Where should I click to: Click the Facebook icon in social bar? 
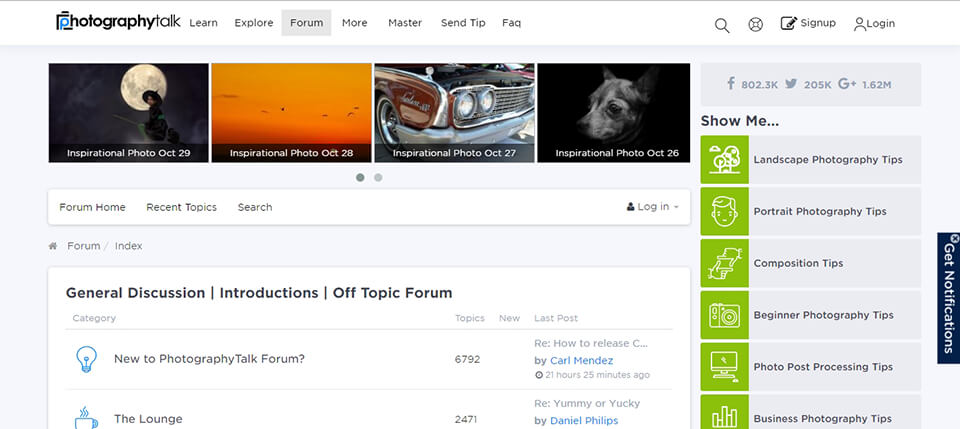[x=731, y=85]
